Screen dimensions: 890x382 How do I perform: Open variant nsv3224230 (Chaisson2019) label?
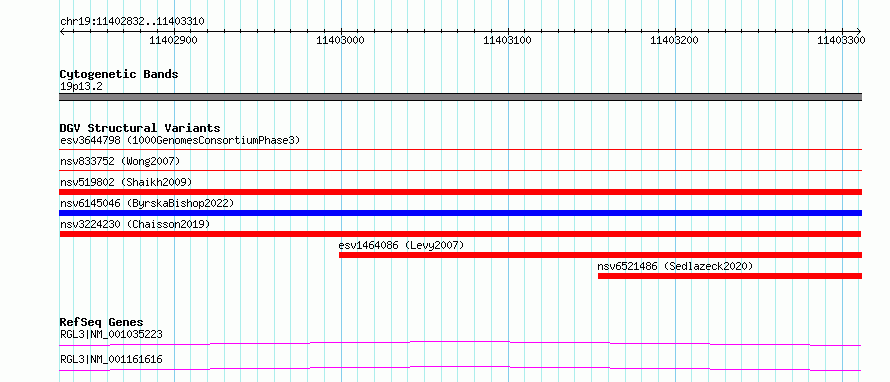tap(135, 225)
